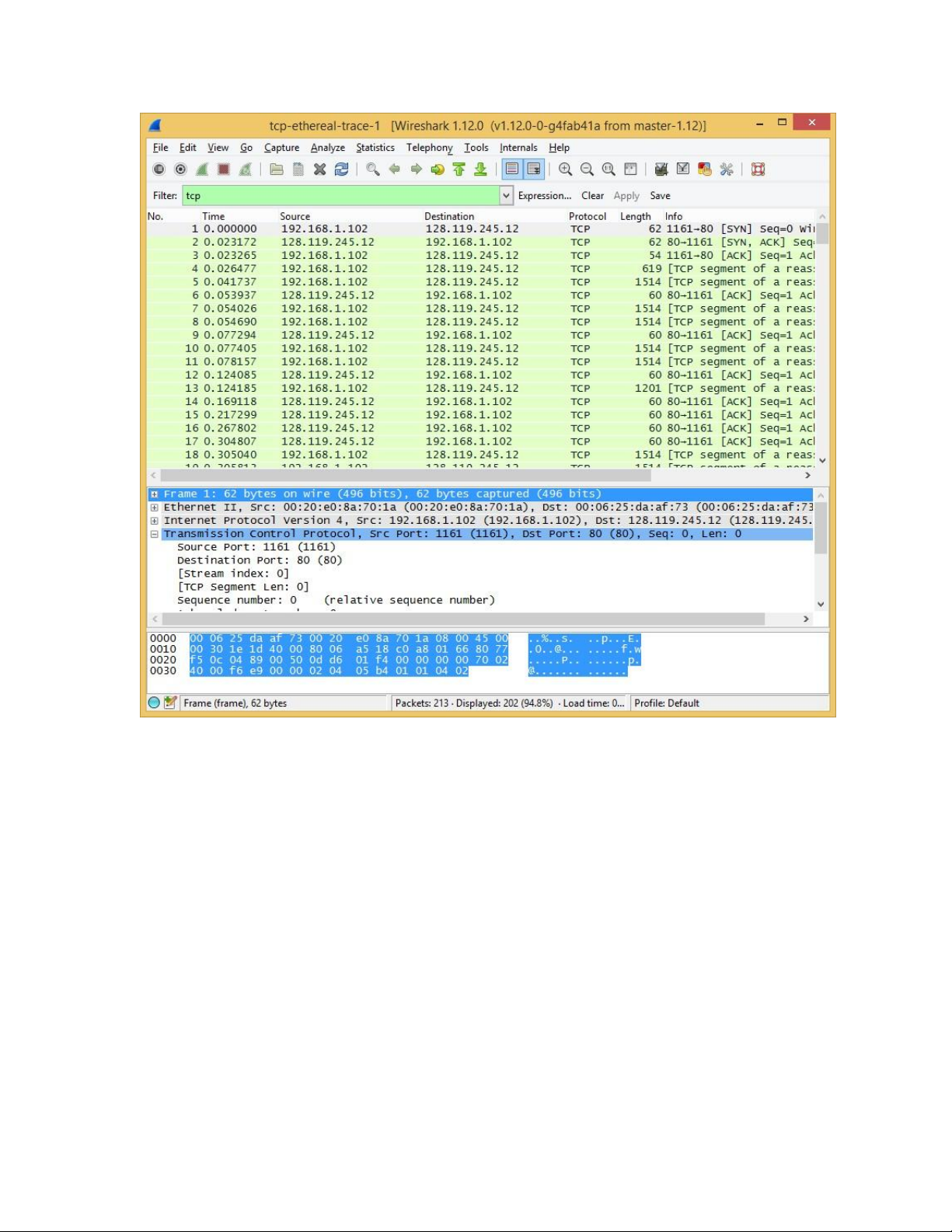Sort packets by the Protocol column header
Screen dimensions: 952x1232
(588, 216)
